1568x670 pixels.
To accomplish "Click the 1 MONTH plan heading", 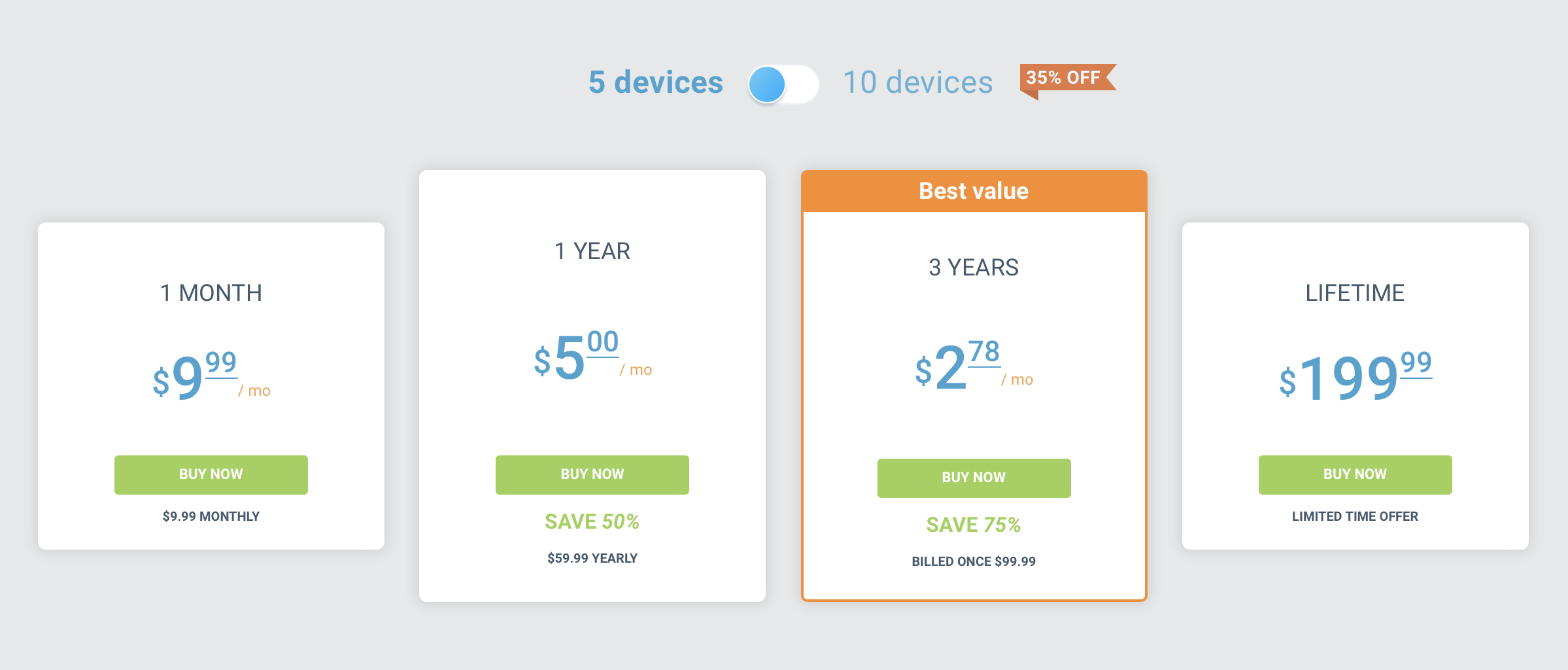I will (211, 293).
